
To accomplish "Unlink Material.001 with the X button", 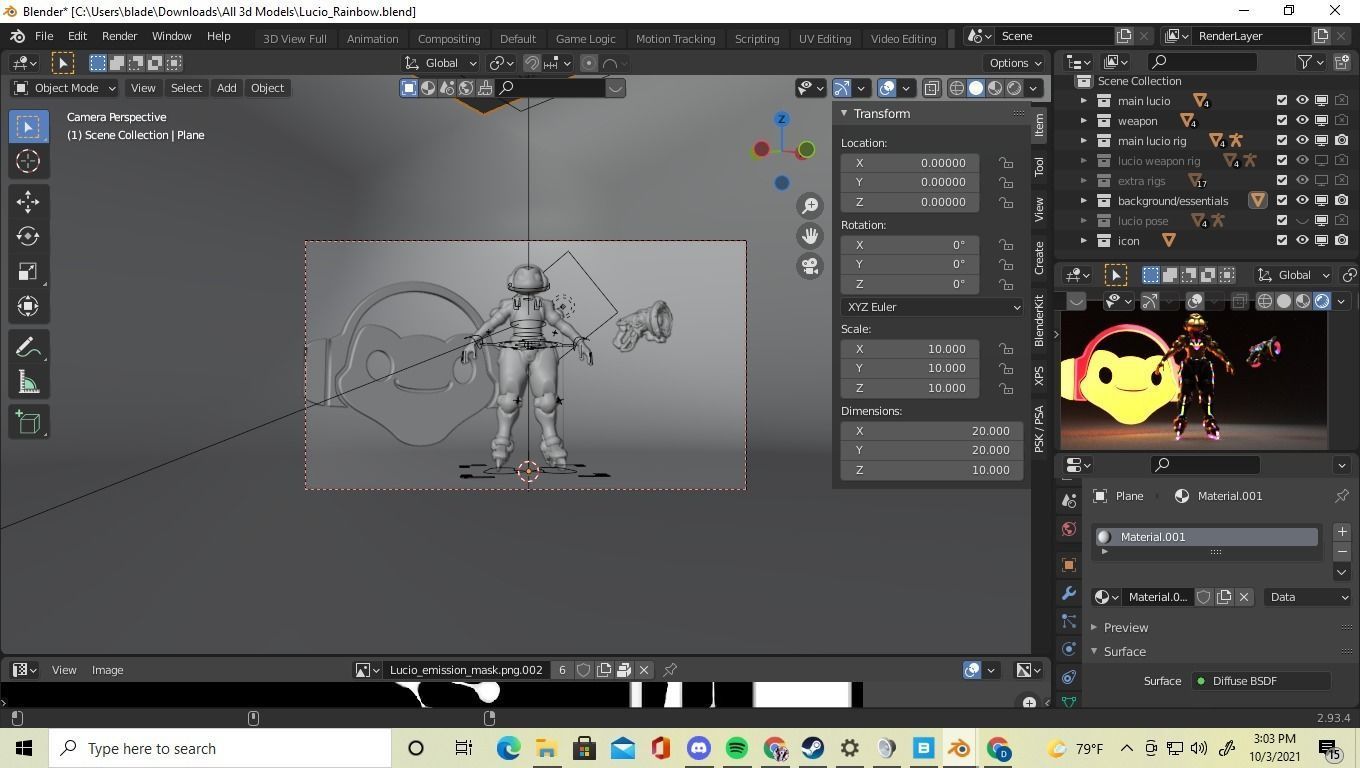I will coord(1244,597).
